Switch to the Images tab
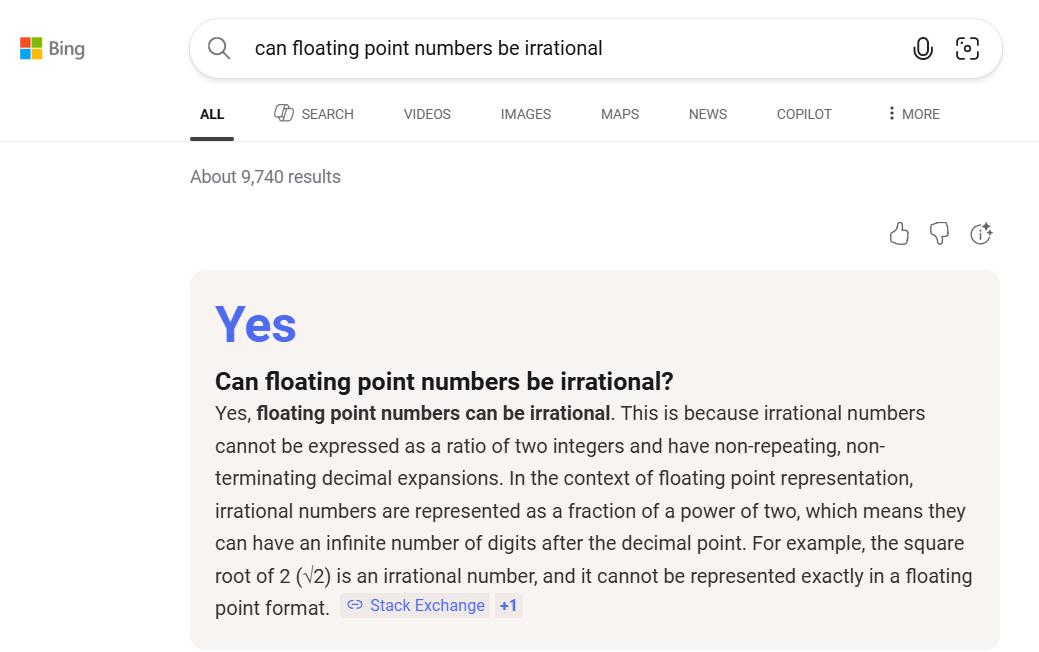The image size is (1039, 652). click(x=525, y=114)
